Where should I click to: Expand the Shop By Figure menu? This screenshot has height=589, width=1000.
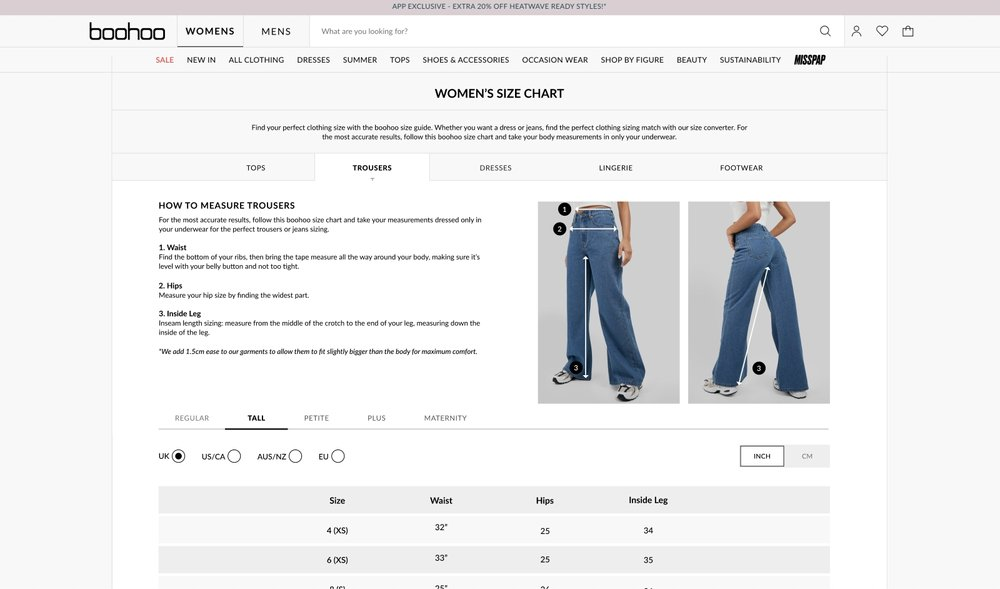click(632, 60)
